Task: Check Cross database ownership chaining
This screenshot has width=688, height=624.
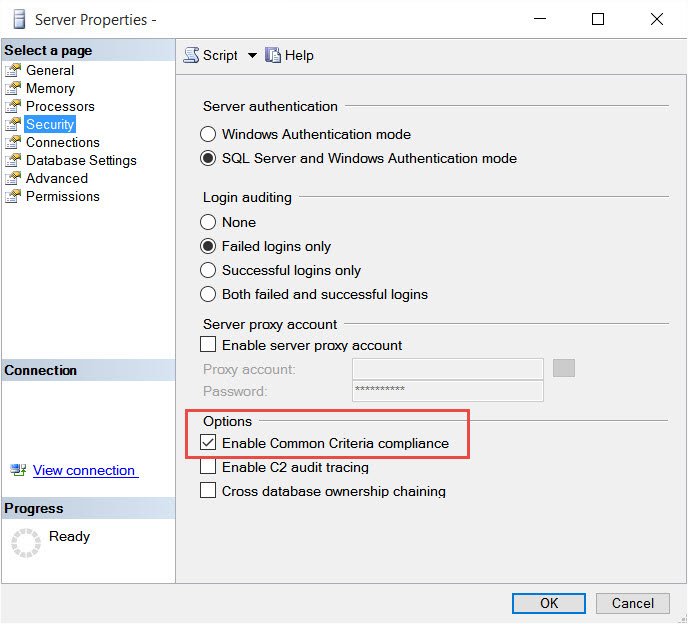Action: pyautogui.click(x=208, y=490)
